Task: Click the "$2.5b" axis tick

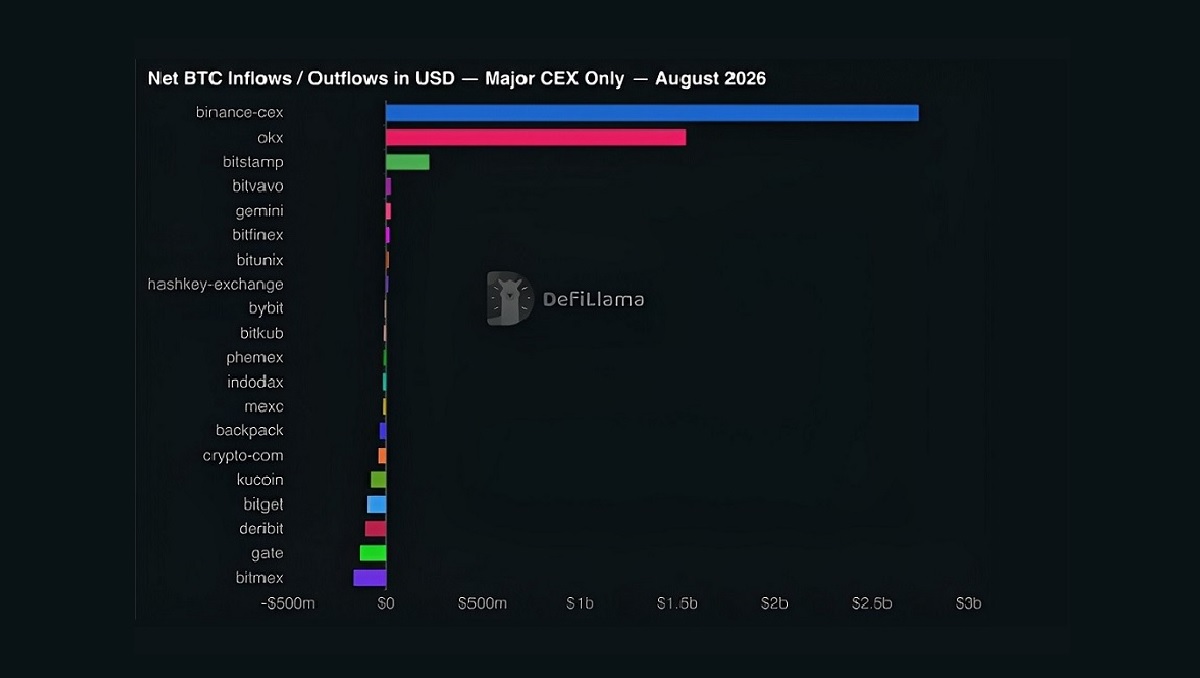Action: tap(872, 604)
